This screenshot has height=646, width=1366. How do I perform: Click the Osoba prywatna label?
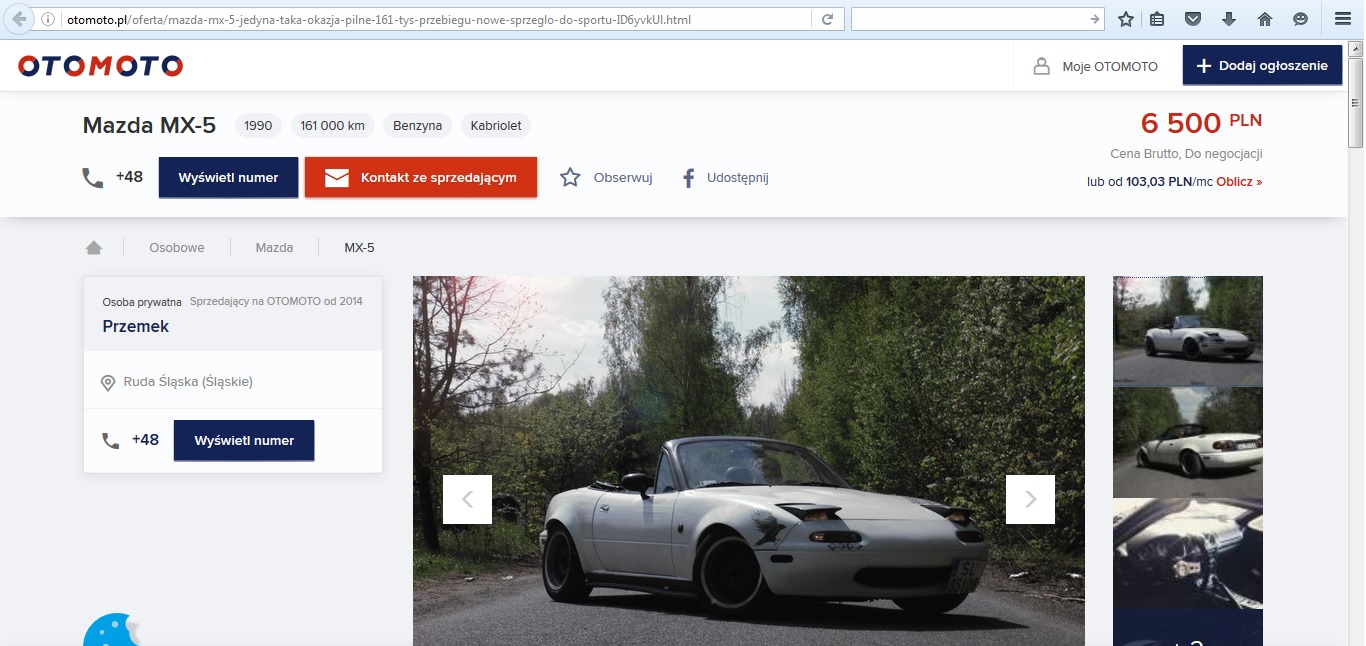142,302
